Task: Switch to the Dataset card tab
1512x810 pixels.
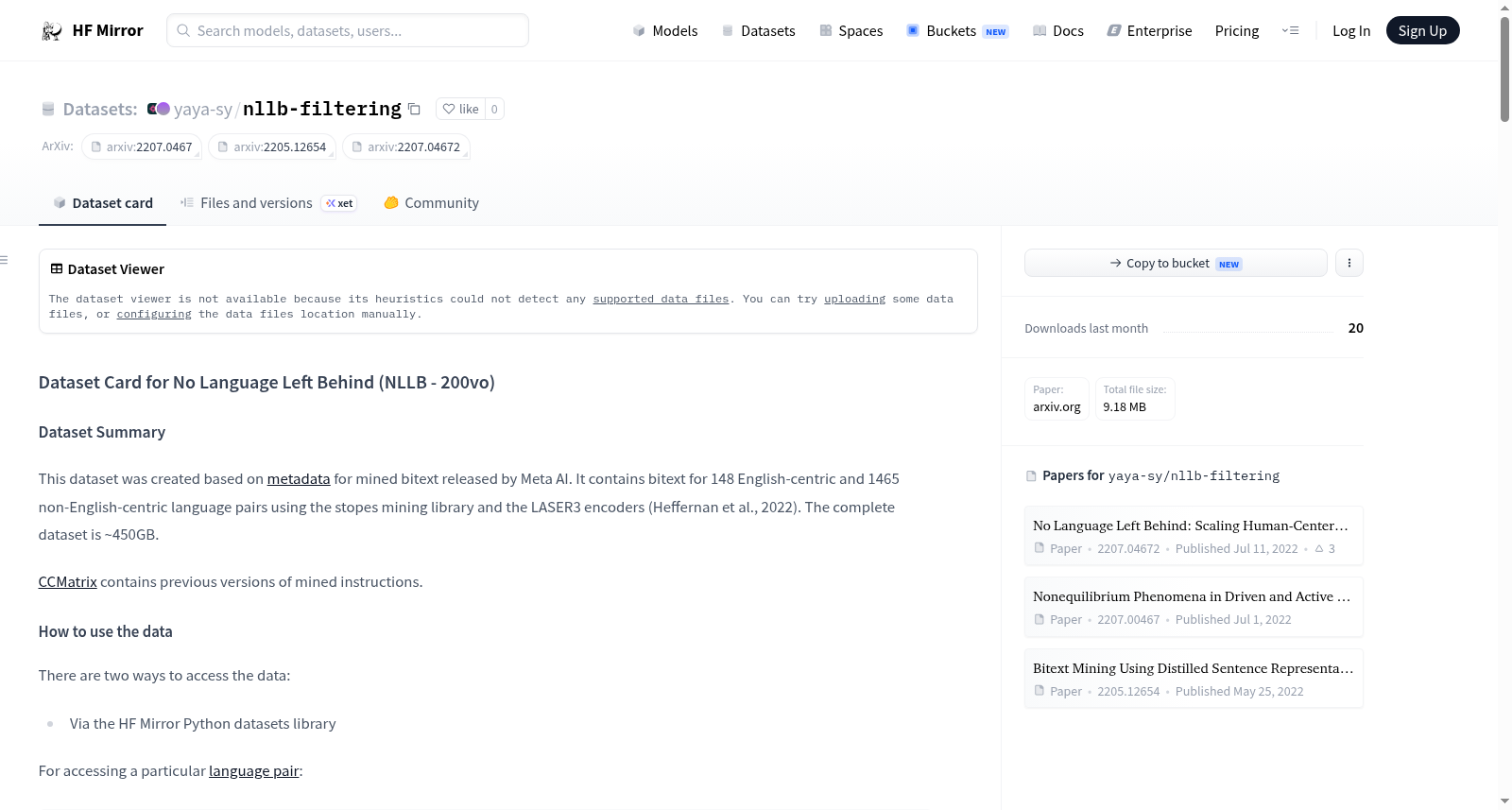Action: 103,203
